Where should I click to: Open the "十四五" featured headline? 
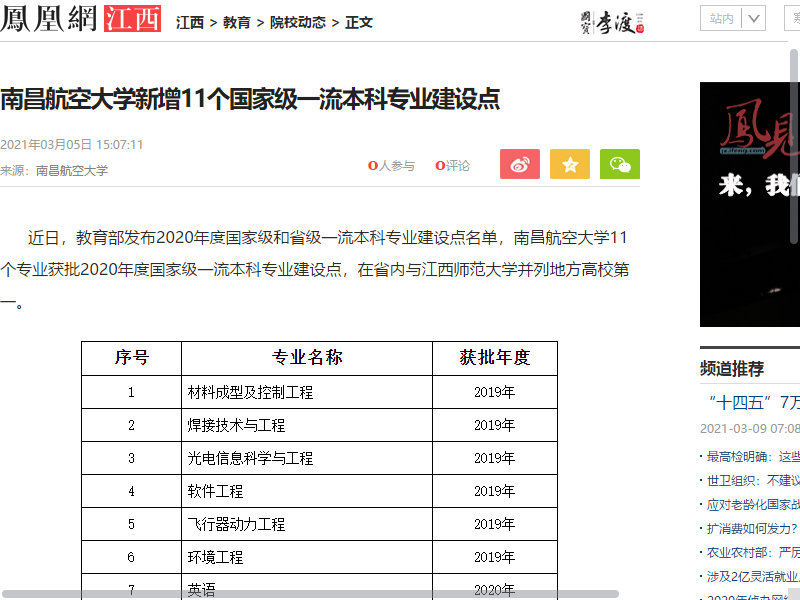tap(752, 403)
